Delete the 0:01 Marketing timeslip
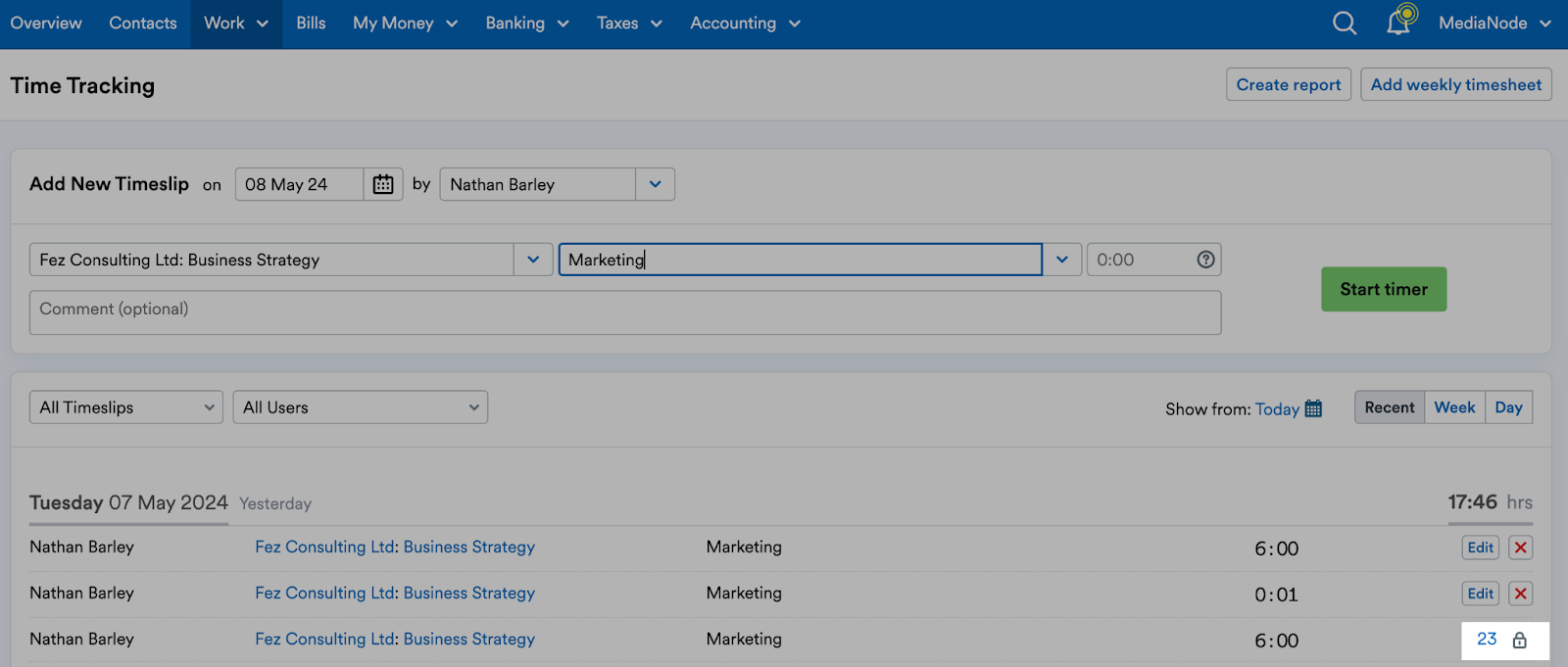Image resolution: width=1568 pixels, height=667 pixels. 1520,594
